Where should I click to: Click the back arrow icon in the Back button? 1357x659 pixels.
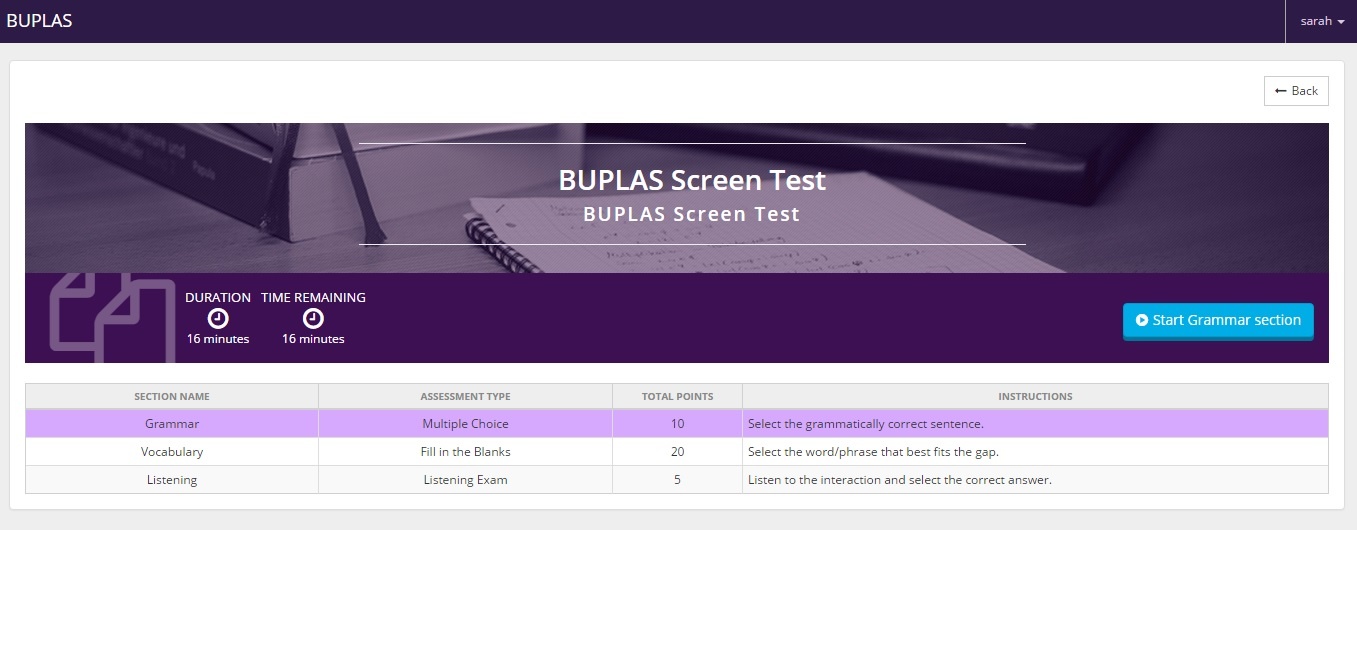click(1279, 91)
